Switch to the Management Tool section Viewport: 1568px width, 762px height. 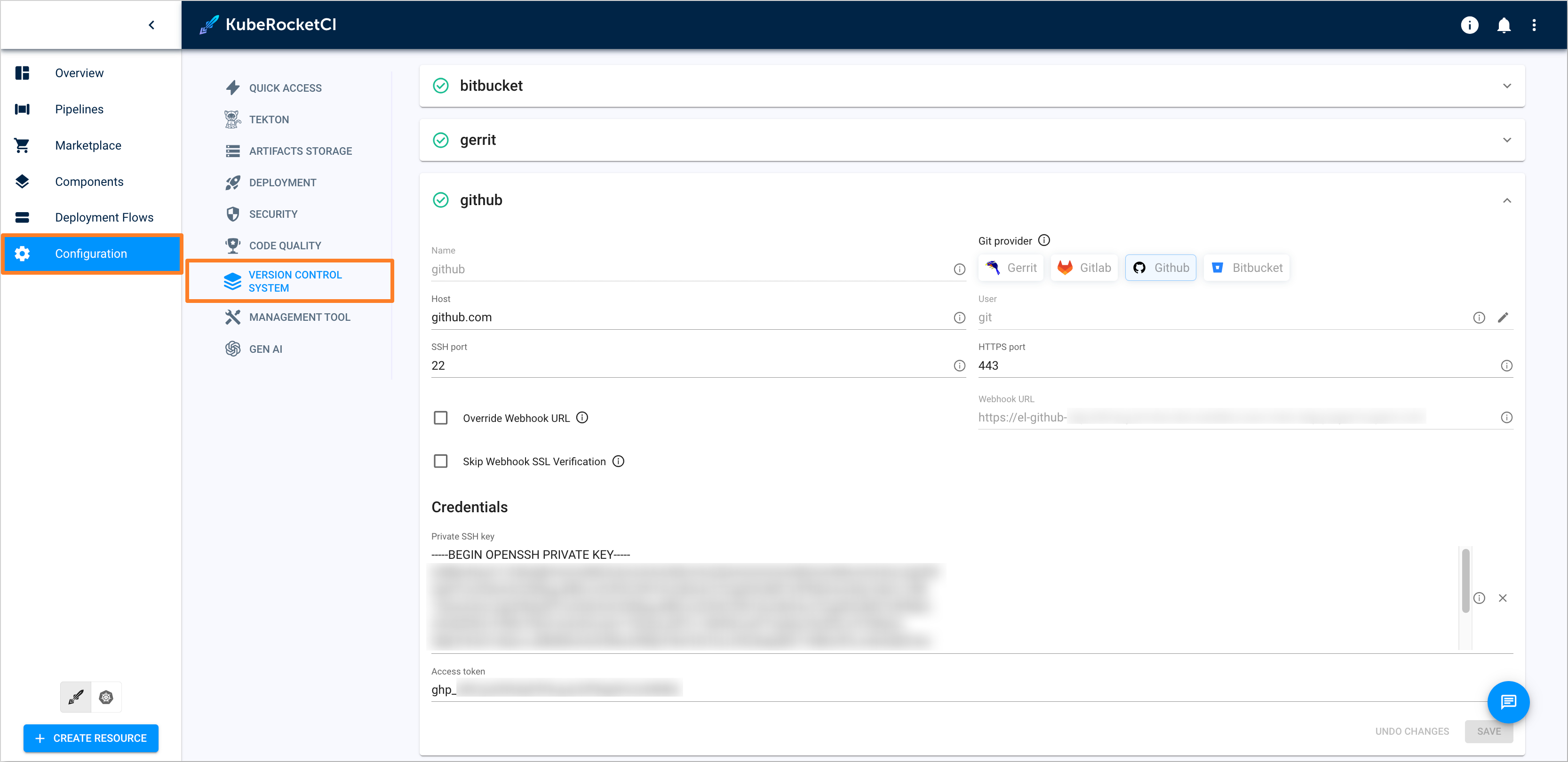pyautogui.click(x=300, y=317)
